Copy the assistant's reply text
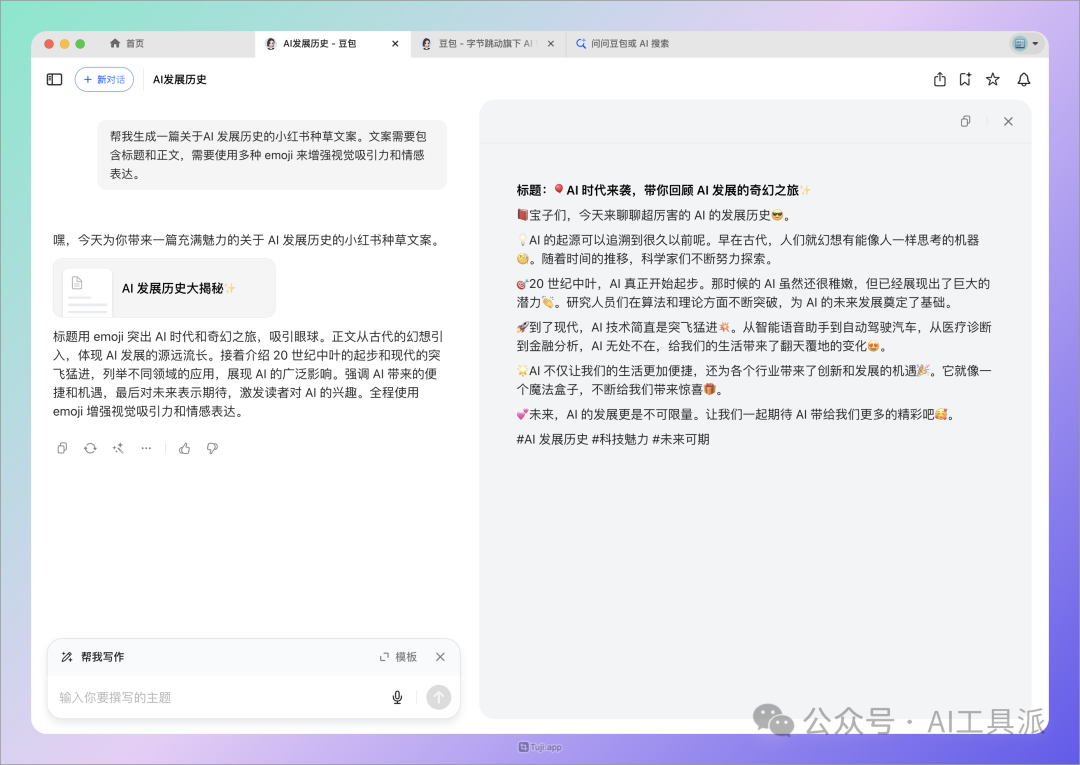 tap(62, 449)
